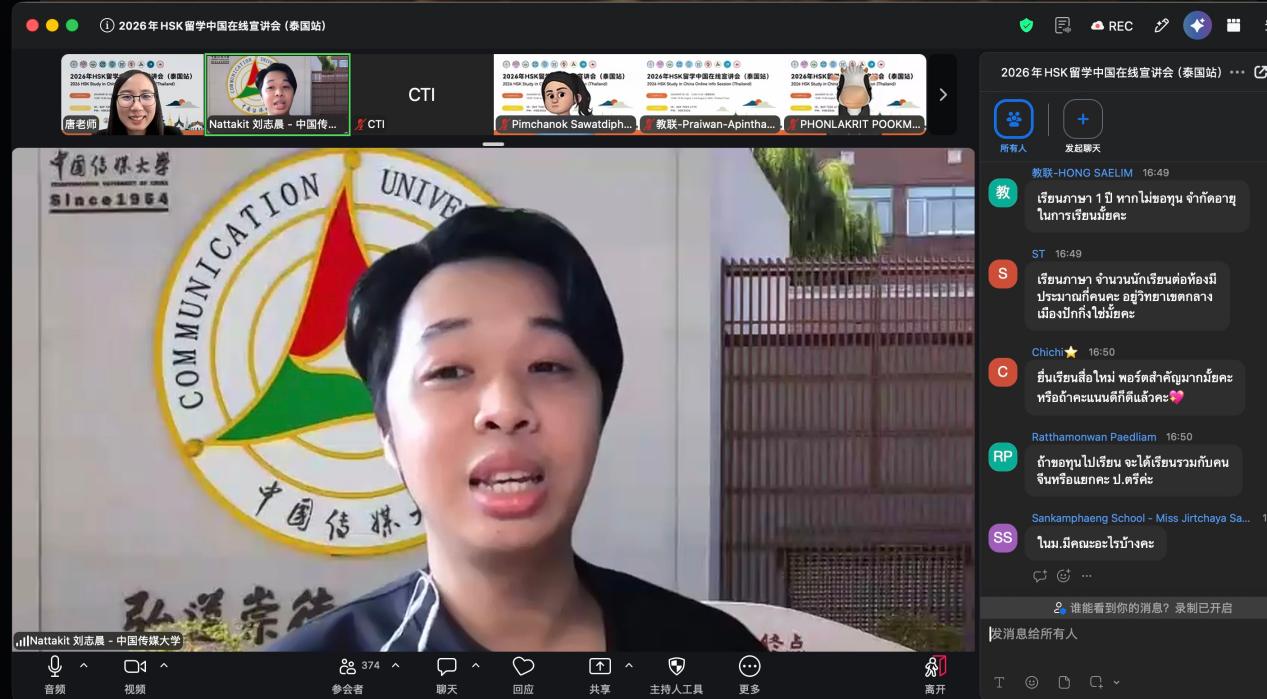Open the live transcription notes icon
Image resolution: width=1267 pixels, height=699 pixels.
pyautogui.click(x=1062, y=25)
